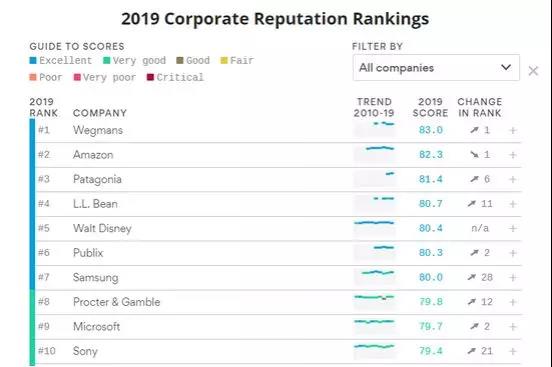552x367 pixels.
Task: Click the Samsung company name
Action: point(95,278)
